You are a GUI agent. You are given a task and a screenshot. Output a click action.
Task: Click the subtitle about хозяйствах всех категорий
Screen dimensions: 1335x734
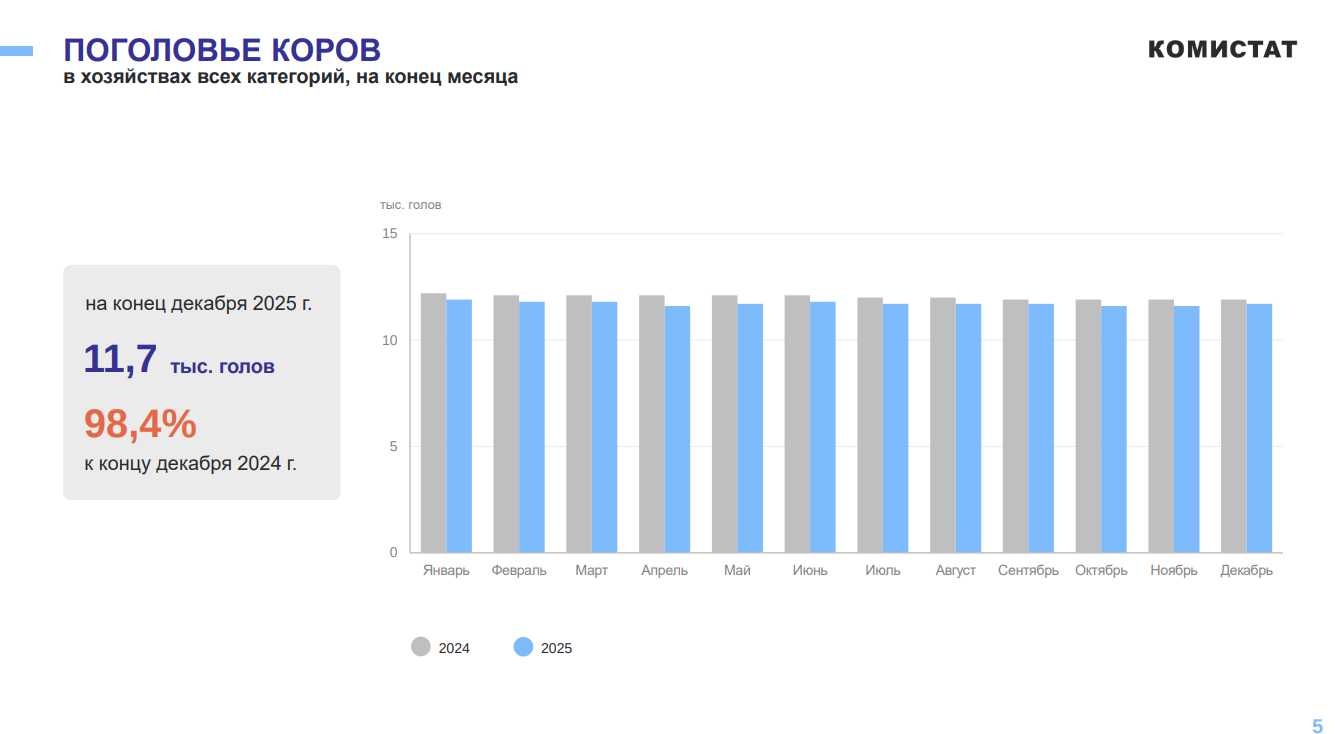tap(291, 77)
